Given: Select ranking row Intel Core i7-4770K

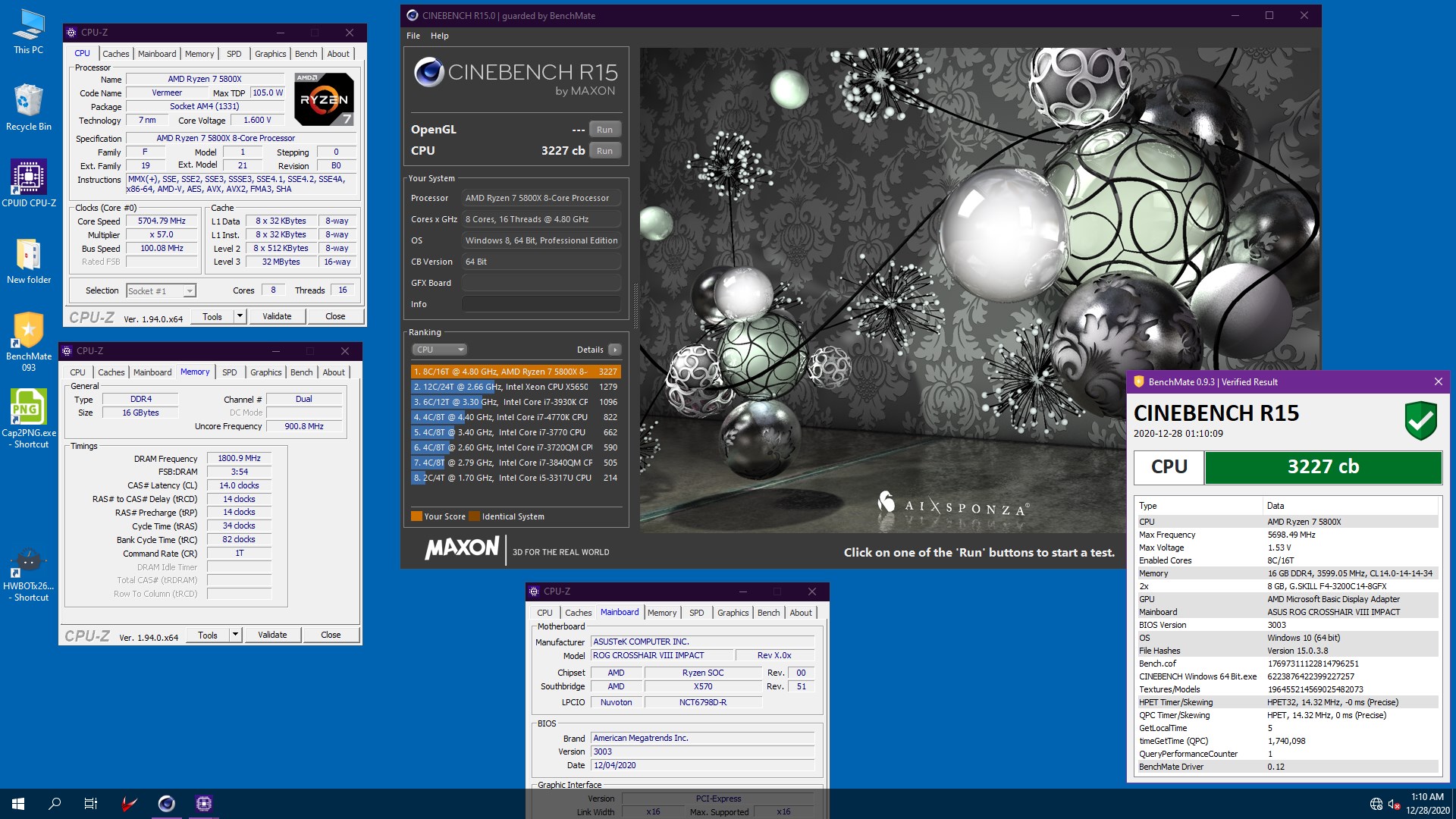Looking at the screenshot, I should (516, 417).
